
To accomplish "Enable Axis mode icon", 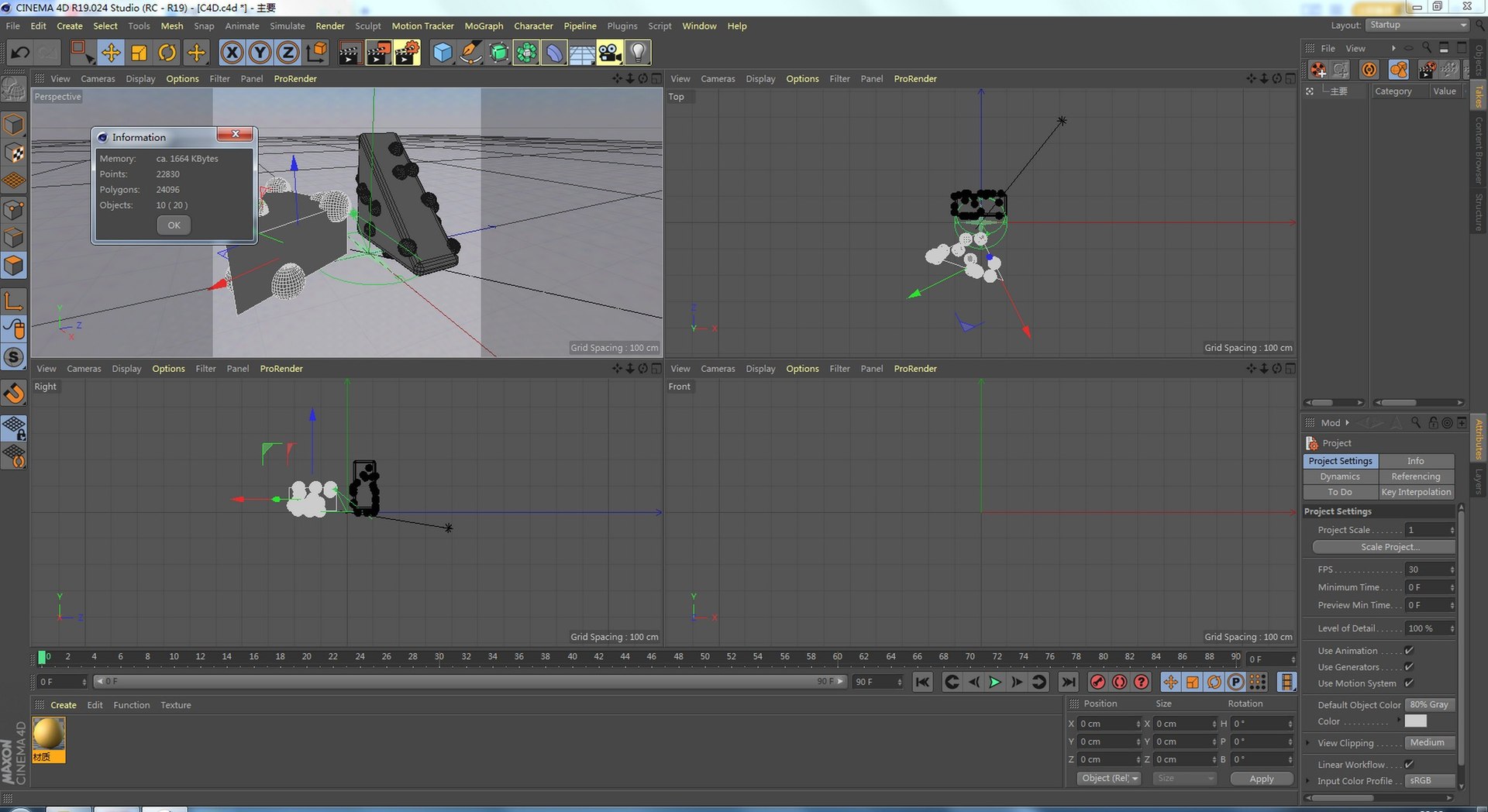I will click(14, 301).
